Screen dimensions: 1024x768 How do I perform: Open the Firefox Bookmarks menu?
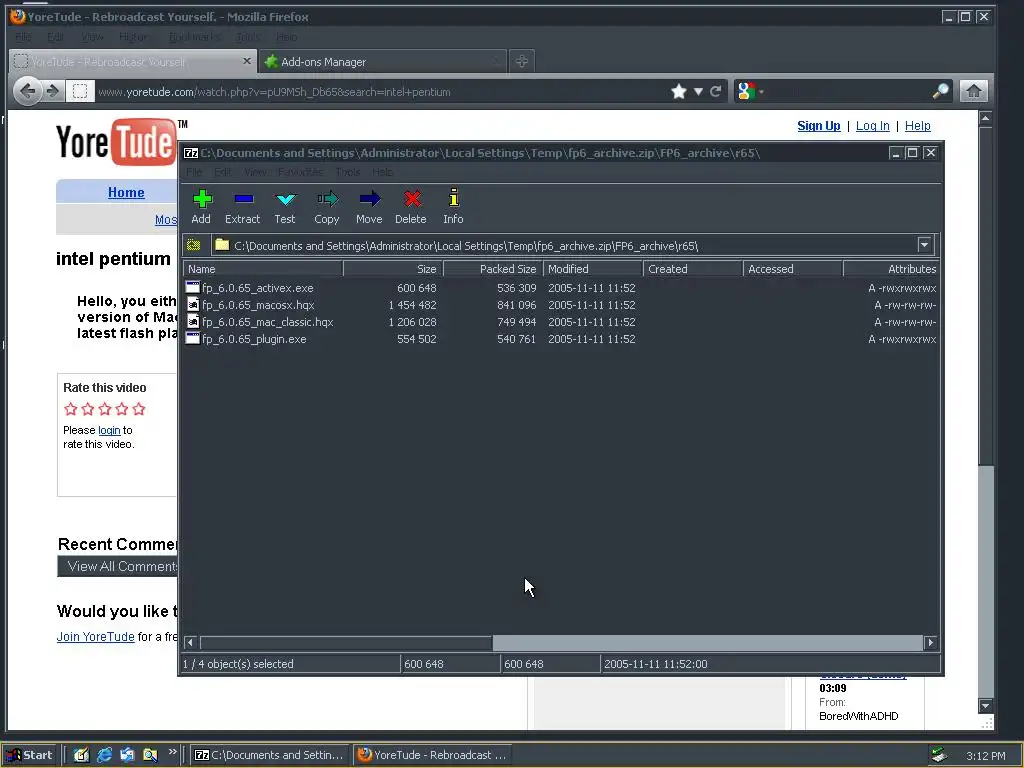(x=194, y=37)
